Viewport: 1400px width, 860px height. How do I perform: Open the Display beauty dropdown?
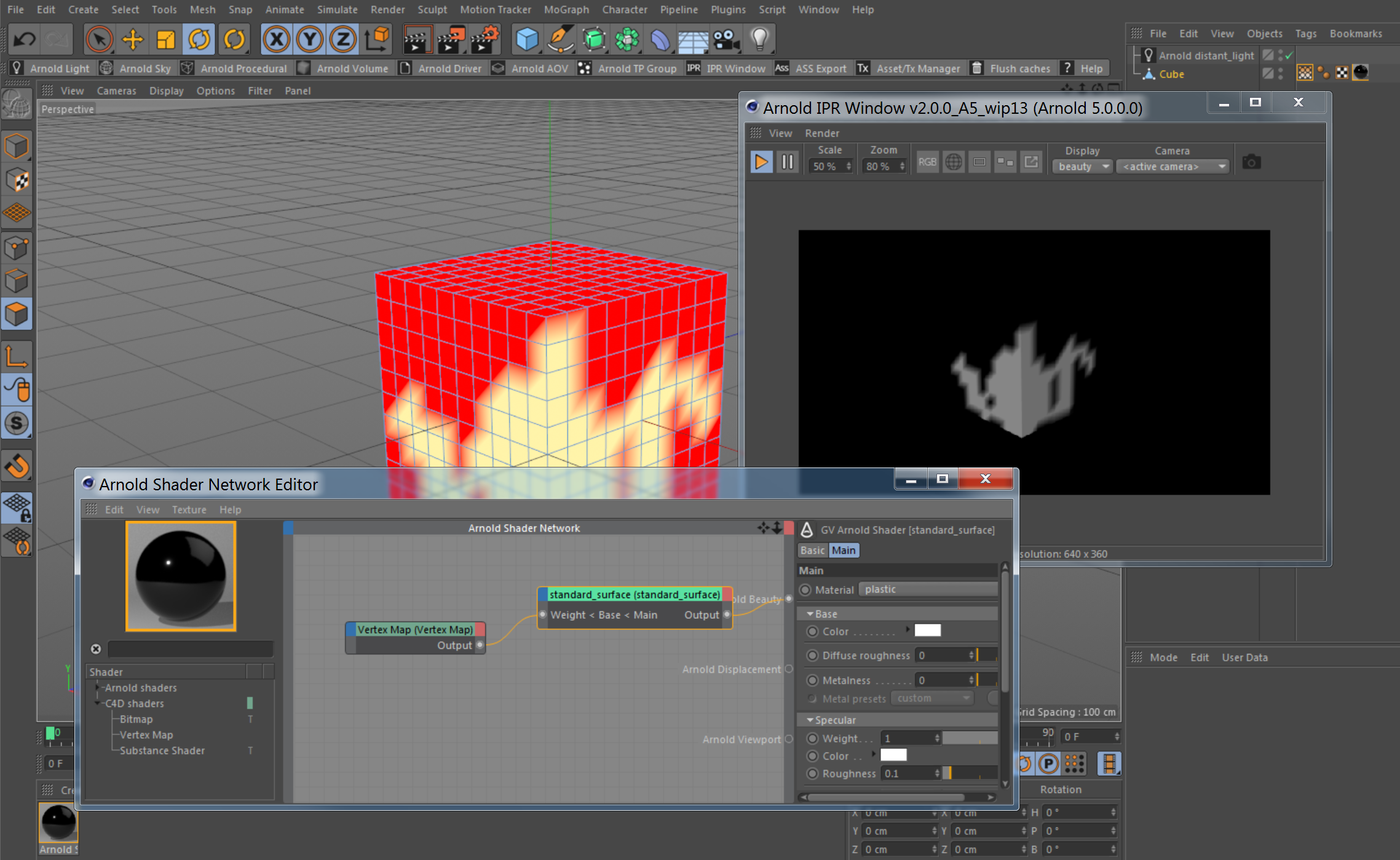click(1083, 167)
